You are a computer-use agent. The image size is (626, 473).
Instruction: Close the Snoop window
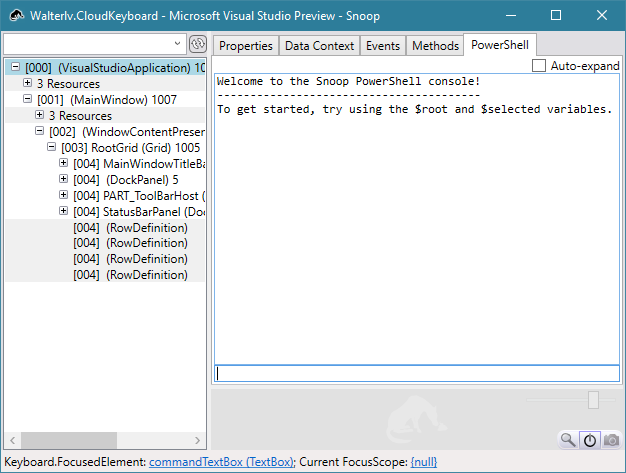[x=602, y=16]
